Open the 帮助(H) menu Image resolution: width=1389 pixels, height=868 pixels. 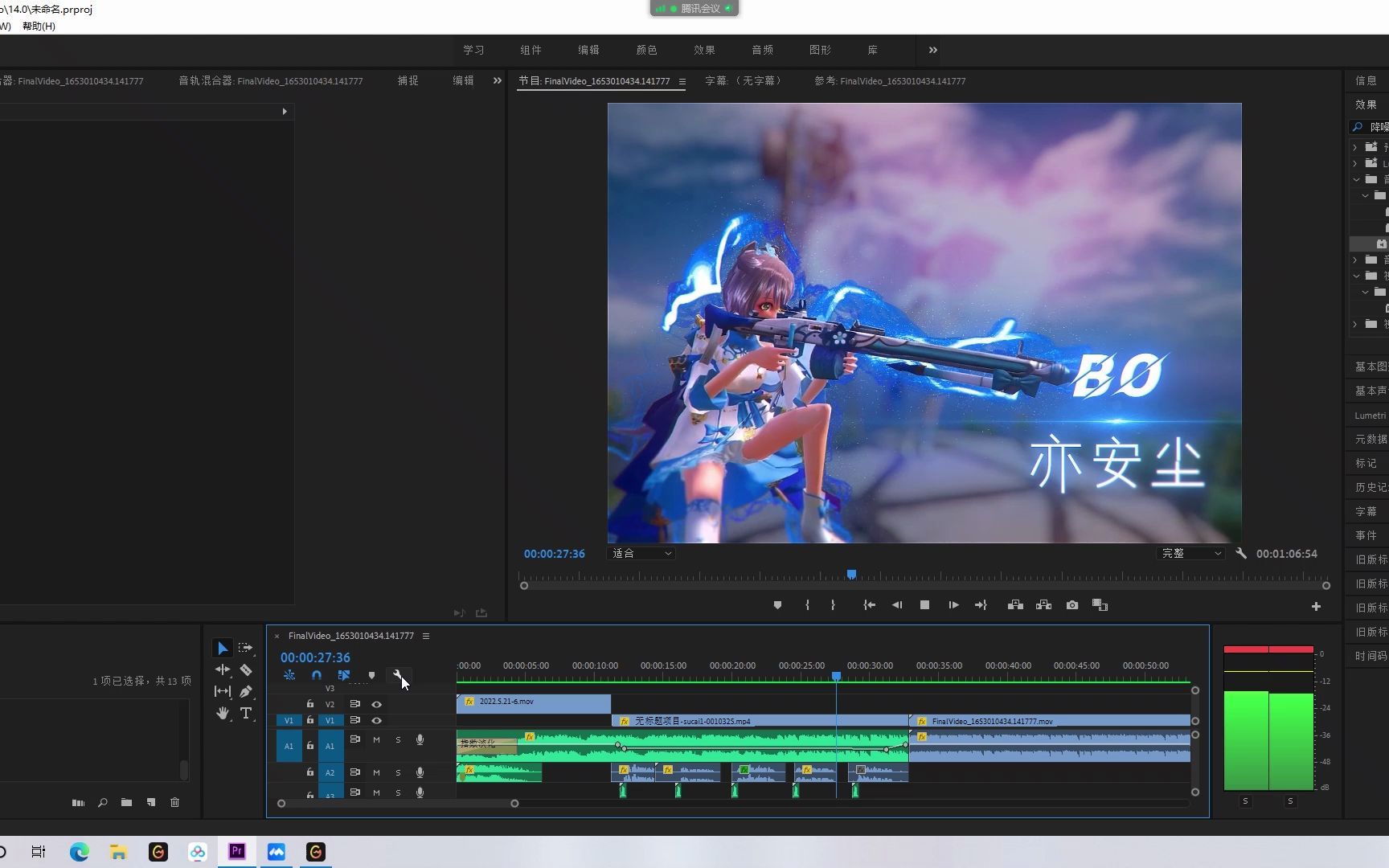coord(39,26)
